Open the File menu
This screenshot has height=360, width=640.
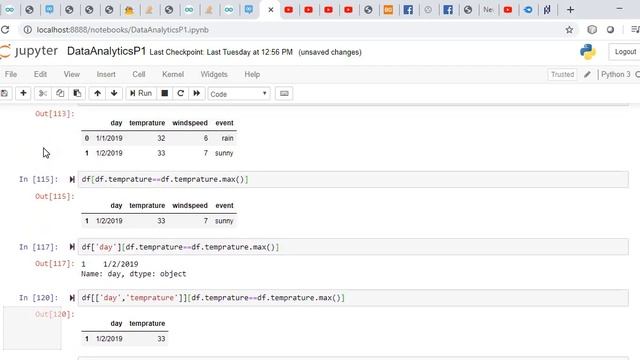pos(11,74)
